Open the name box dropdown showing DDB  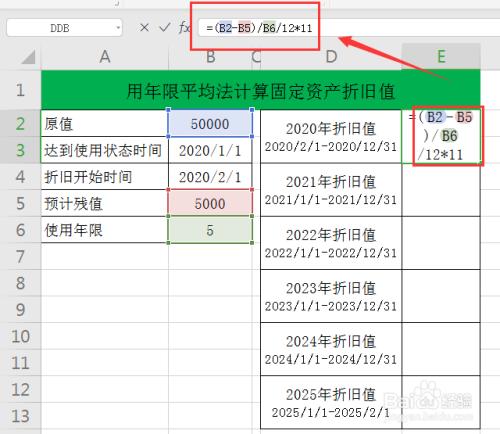[118, 28]
